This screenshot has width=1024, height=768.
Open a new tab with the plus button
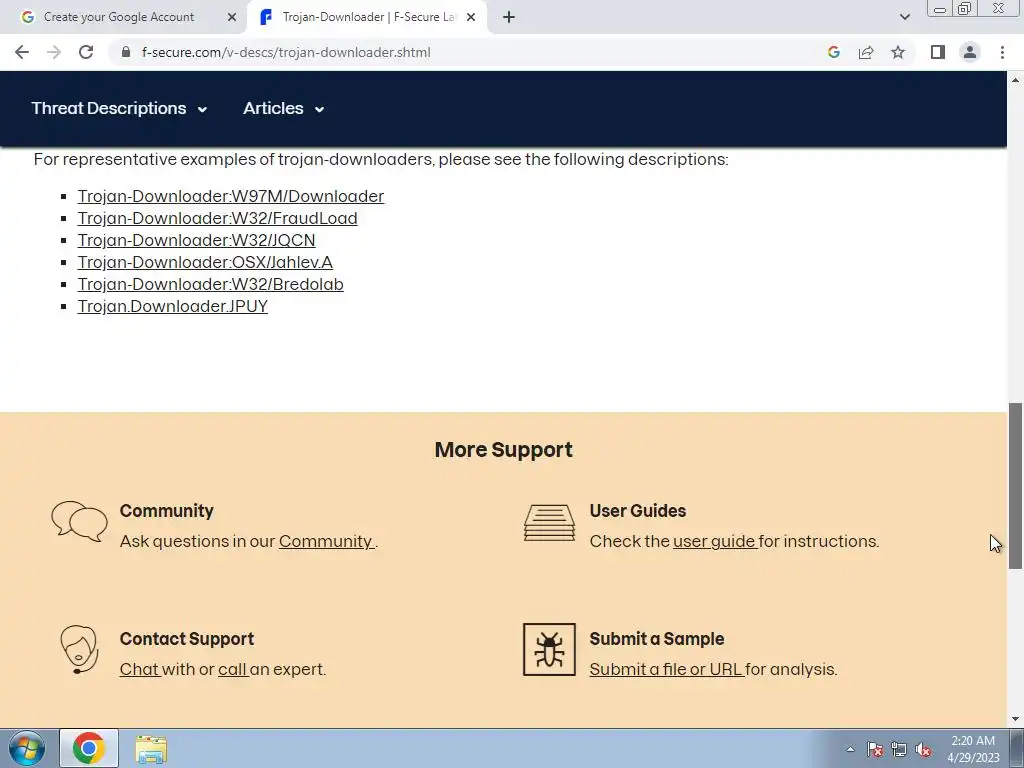[x=509, y=17]
